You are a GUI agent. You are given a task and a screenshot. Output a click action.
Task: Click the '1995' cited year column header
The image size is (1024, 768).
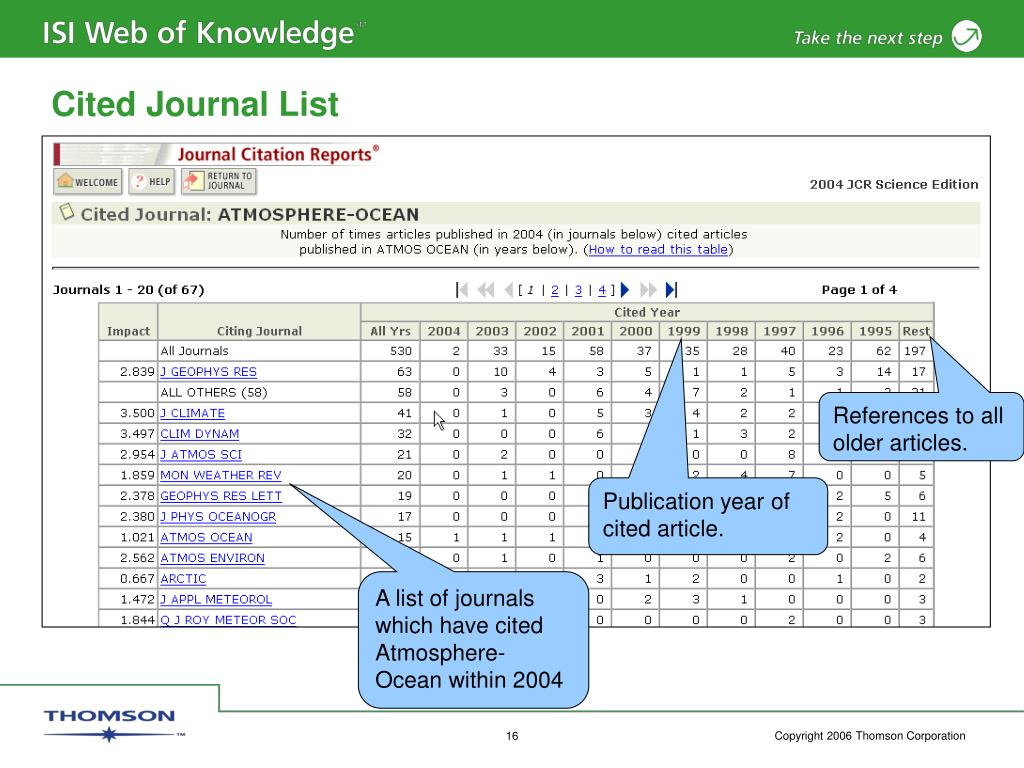point(875,331)
